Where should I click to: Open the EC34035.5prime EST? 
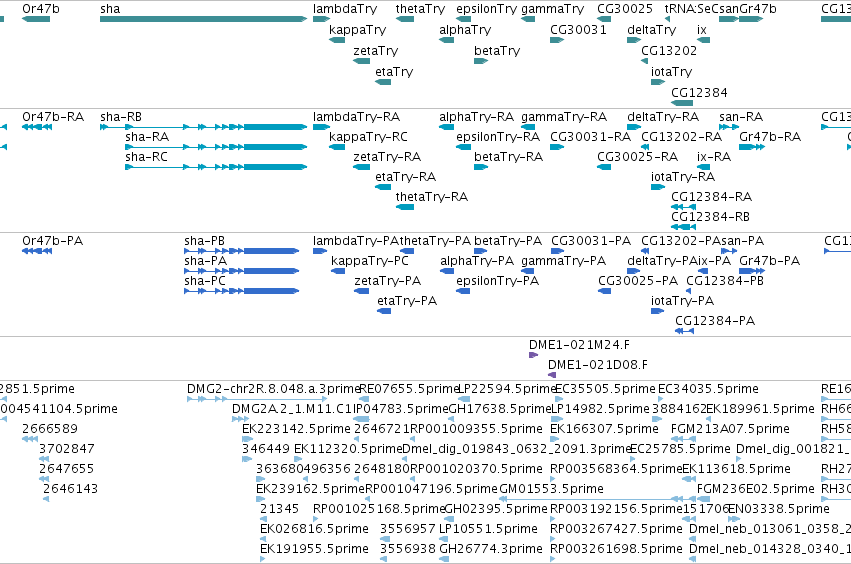(x=662, y=399)
